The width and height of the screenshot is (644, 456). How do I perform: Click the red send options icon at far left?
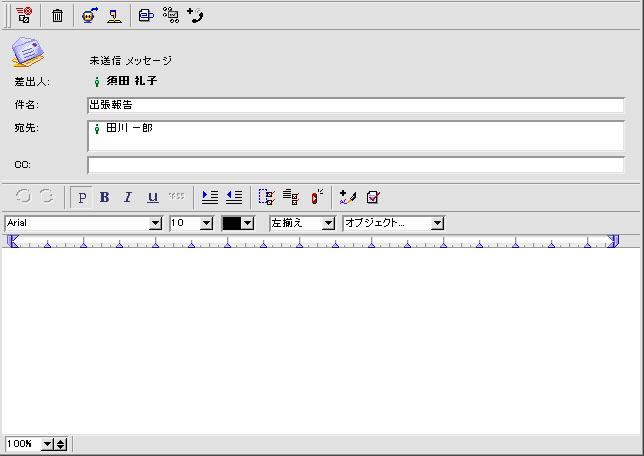click(24, 16)
